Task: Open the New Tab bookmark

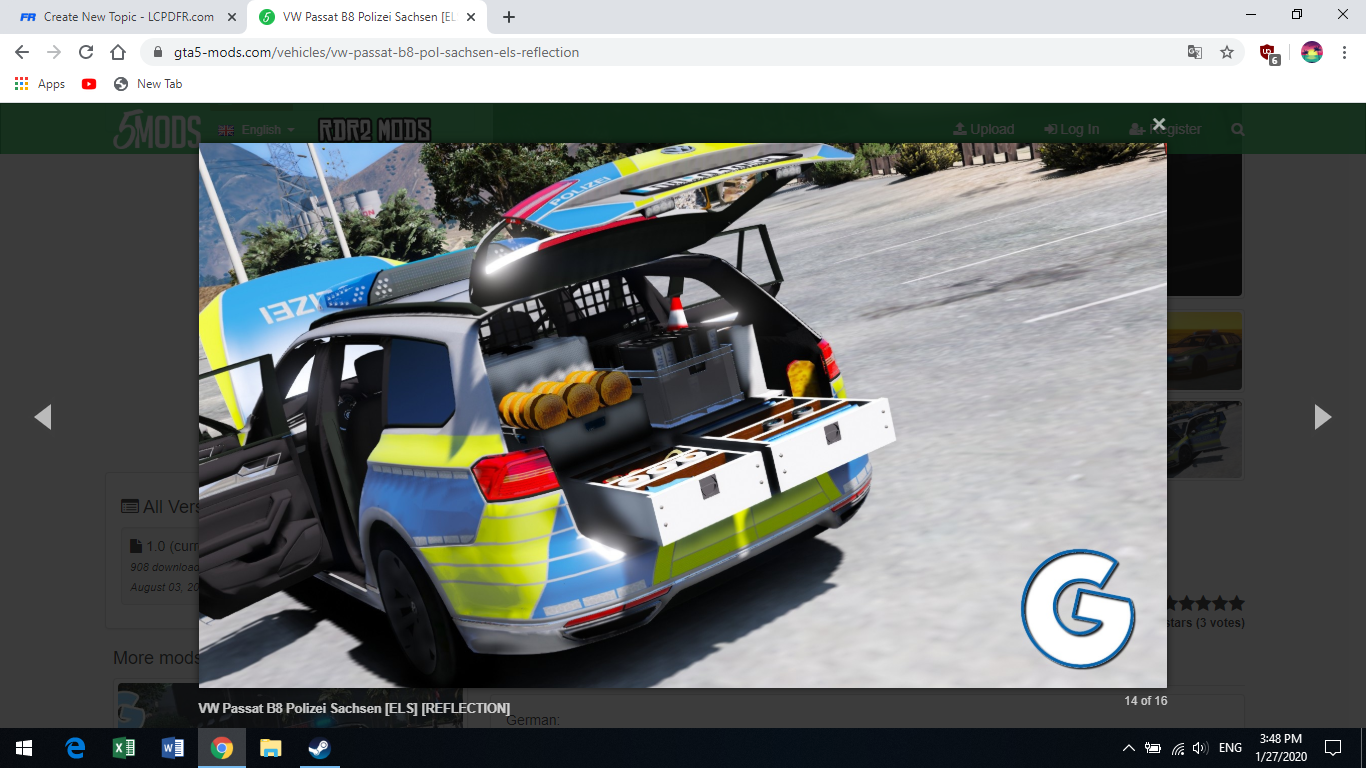Action: coord(148,84)
